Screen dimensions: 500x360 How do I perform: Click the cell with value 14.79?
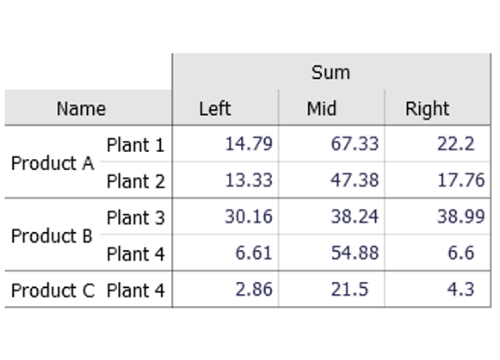[225, 144]
